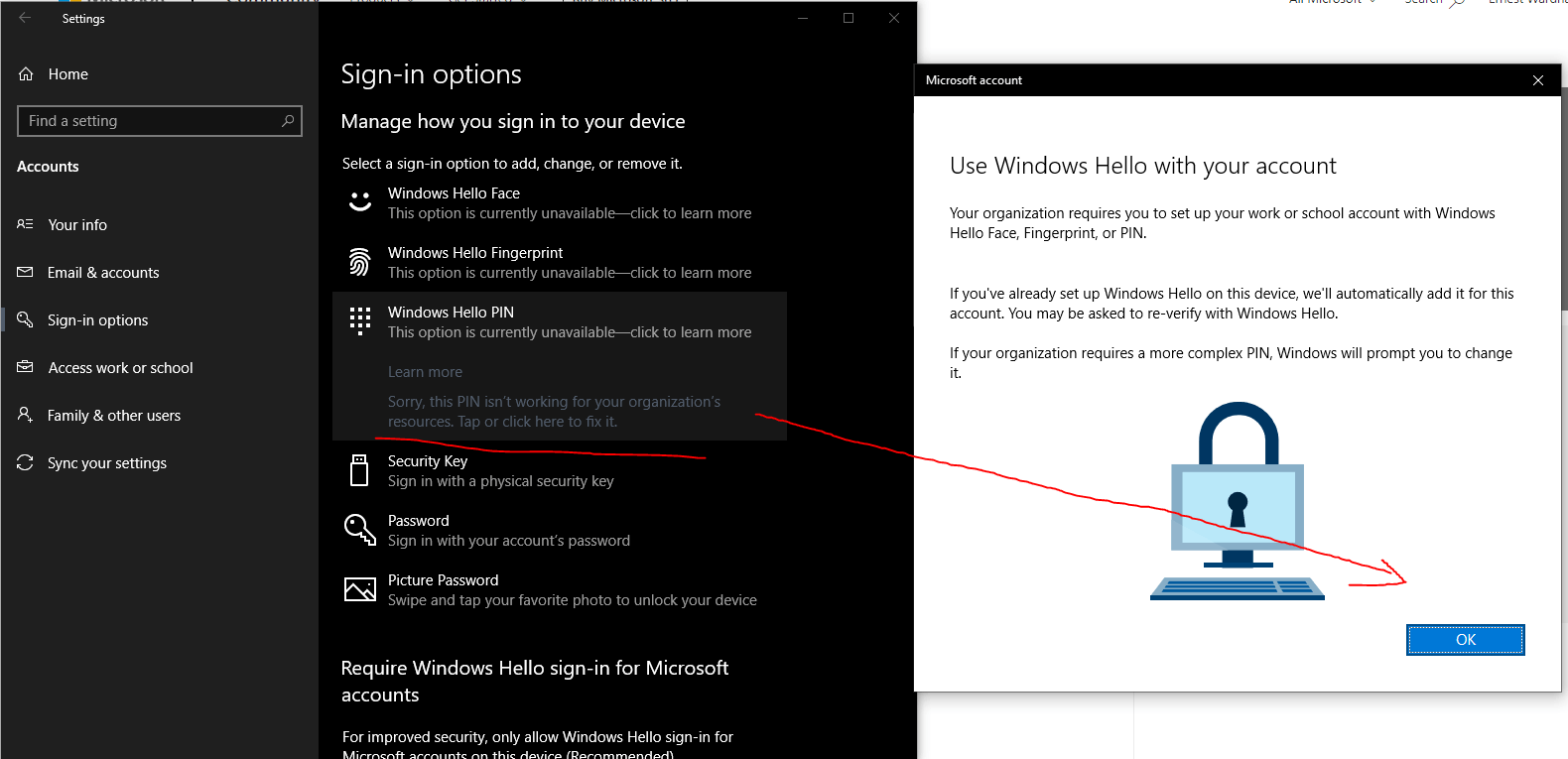Viewport: 1568px width, 759px height.
Task: Close the Microsoft account dialog
Action: pos(1538,80)
